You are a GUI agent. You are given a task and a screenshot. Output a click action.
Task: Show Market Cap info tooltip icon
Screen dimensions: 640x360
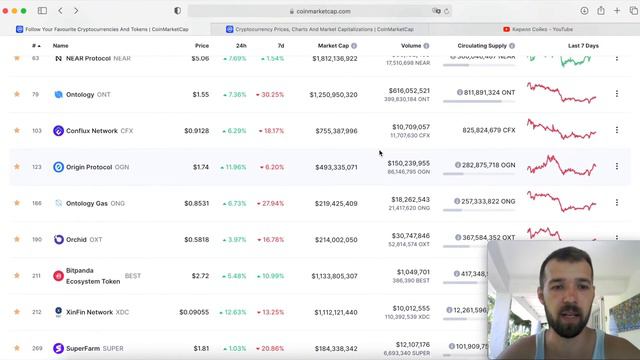coord(354,46)
